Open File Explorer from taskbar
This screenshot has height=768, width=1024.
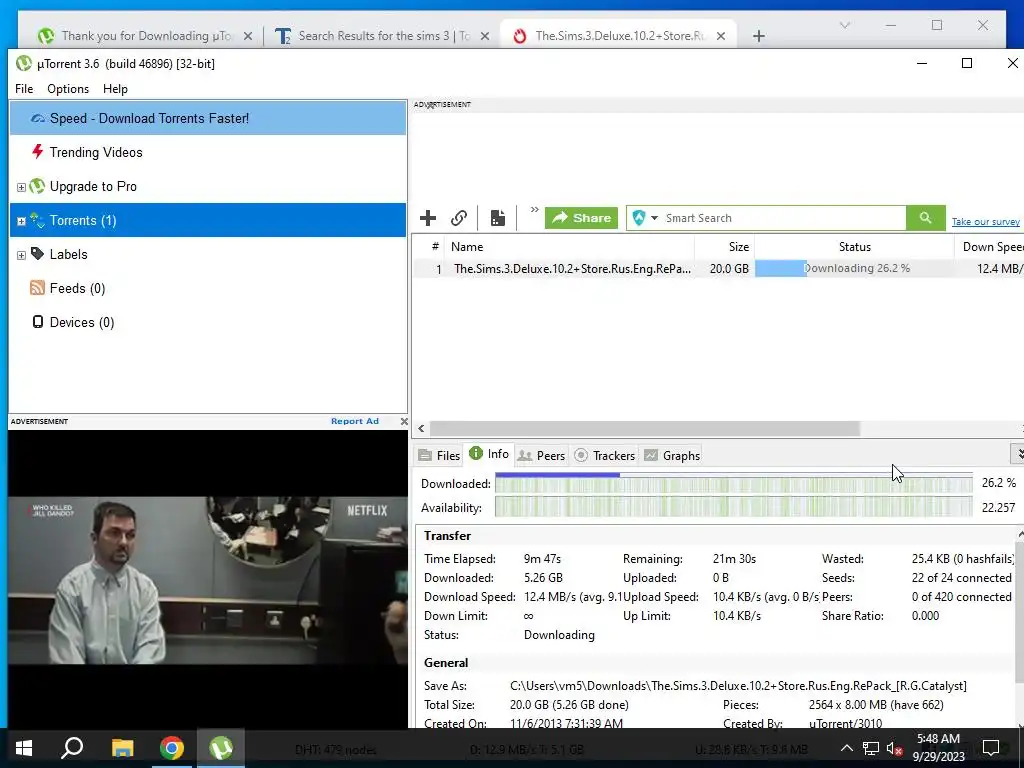pyautogui.click(x=122, y=748)
